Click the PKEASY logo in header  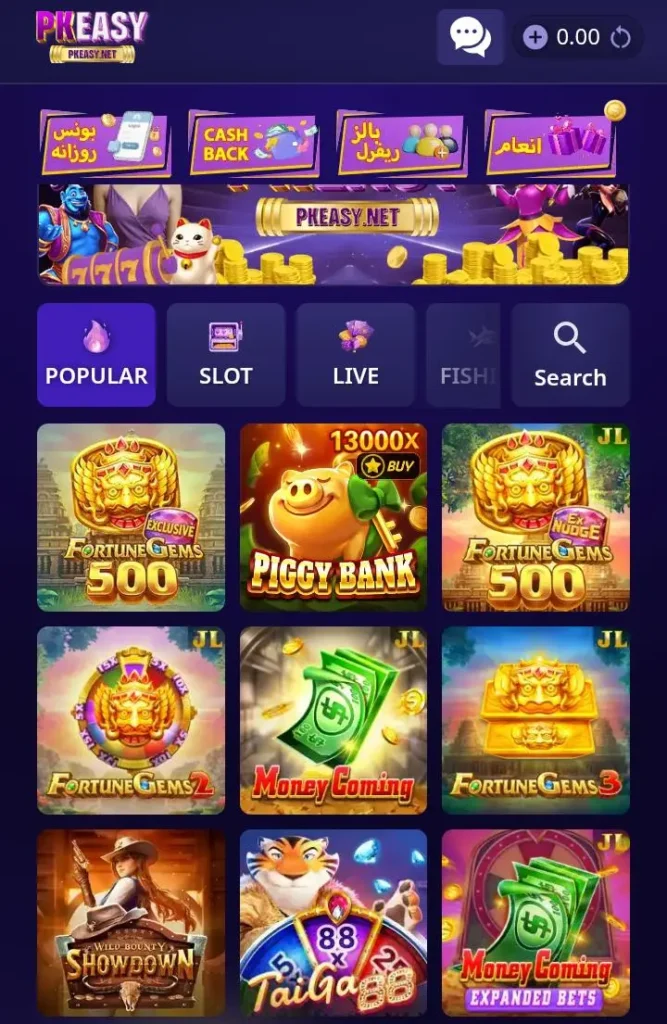click(x=92, y=37)
